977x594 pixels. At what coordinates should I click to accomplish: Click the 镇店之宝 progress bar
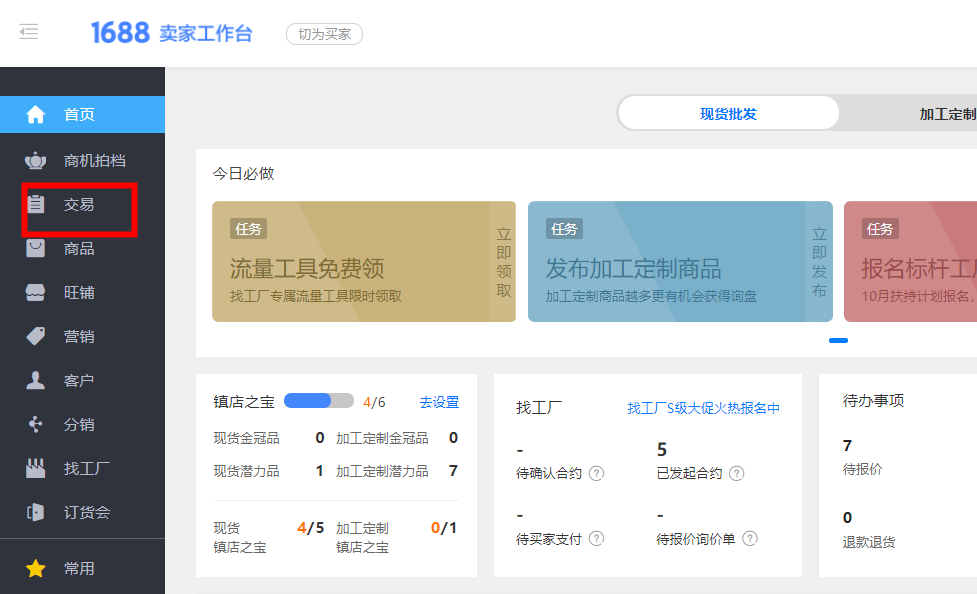click(x=317, y=399)
